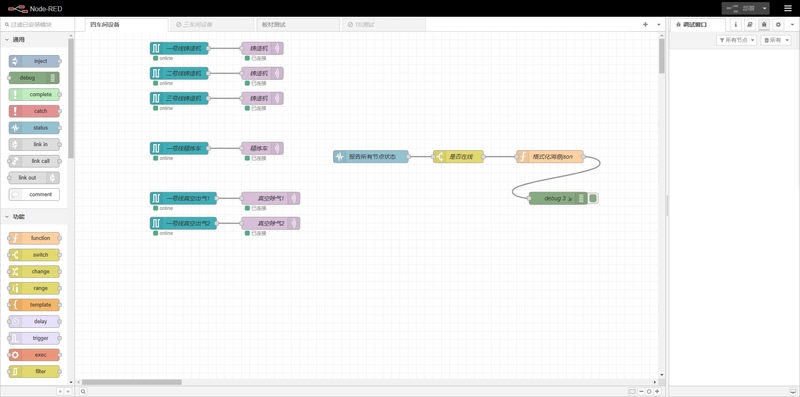Viewport: 800px width, 397px height.
Task: Switch to the TB测试 flow tab
Action: [383, 24]
